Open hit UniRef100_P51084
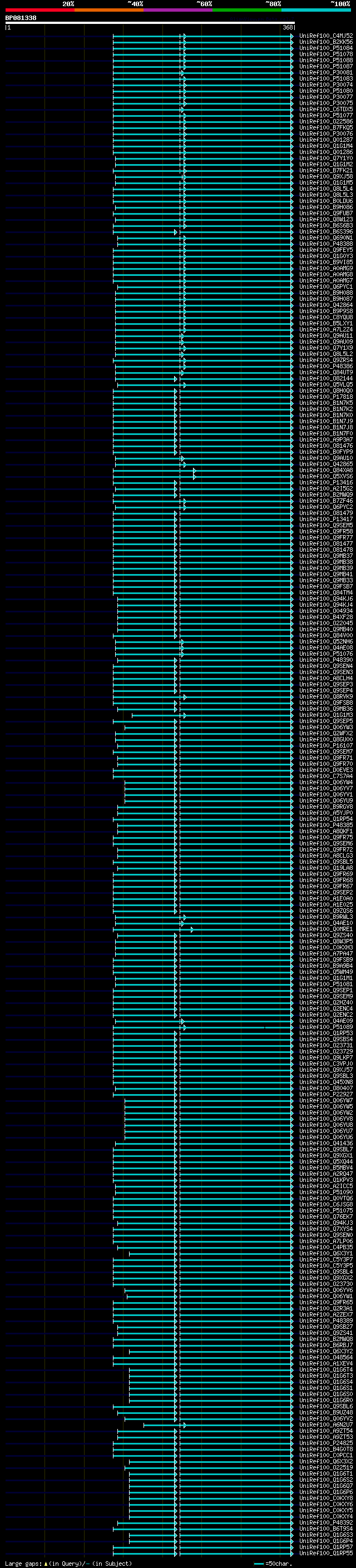Screen dimensions: 356x1568 (326, 48)
